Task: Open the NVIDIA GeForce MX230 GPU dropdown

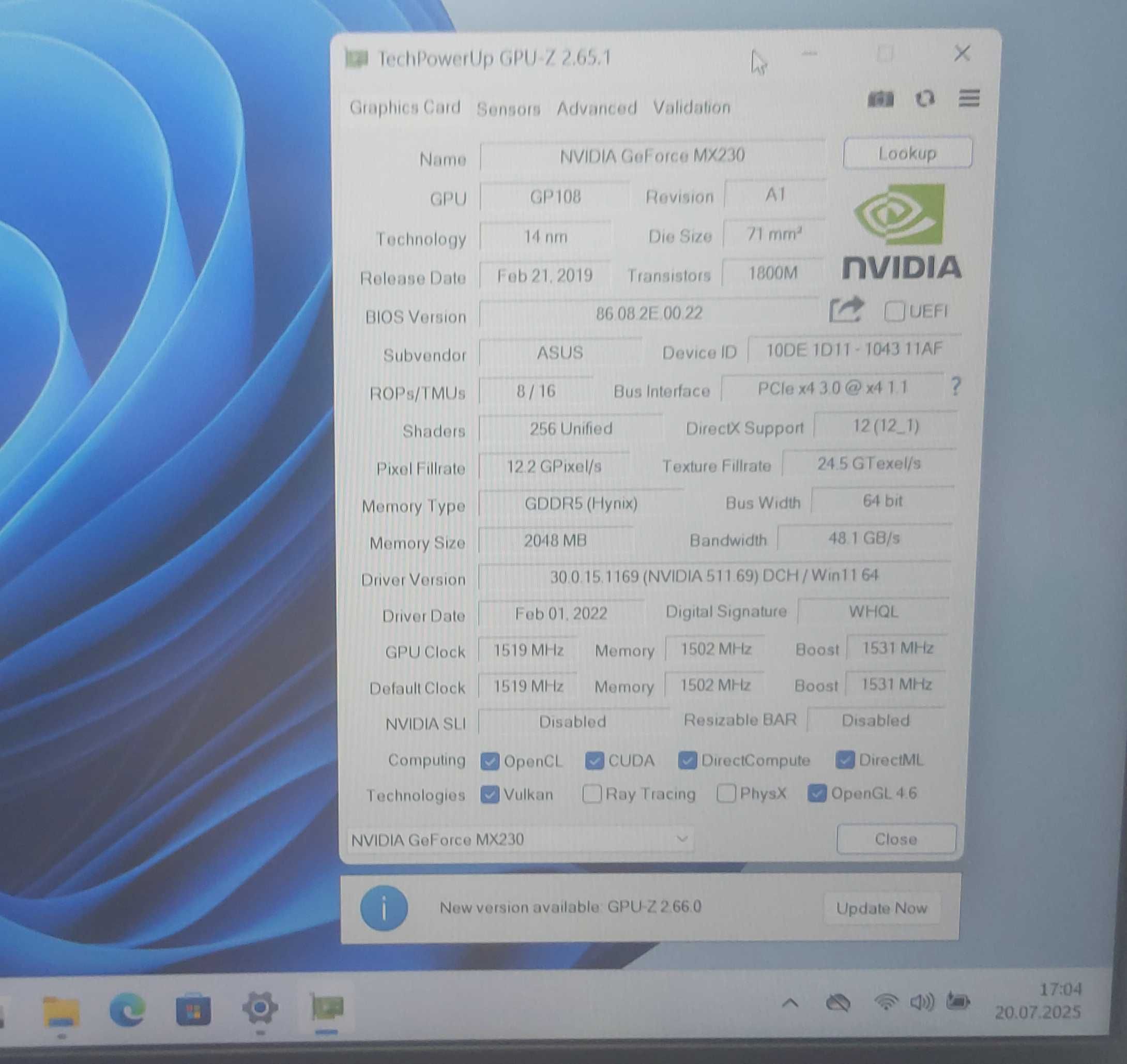Action: coord(520,840)
